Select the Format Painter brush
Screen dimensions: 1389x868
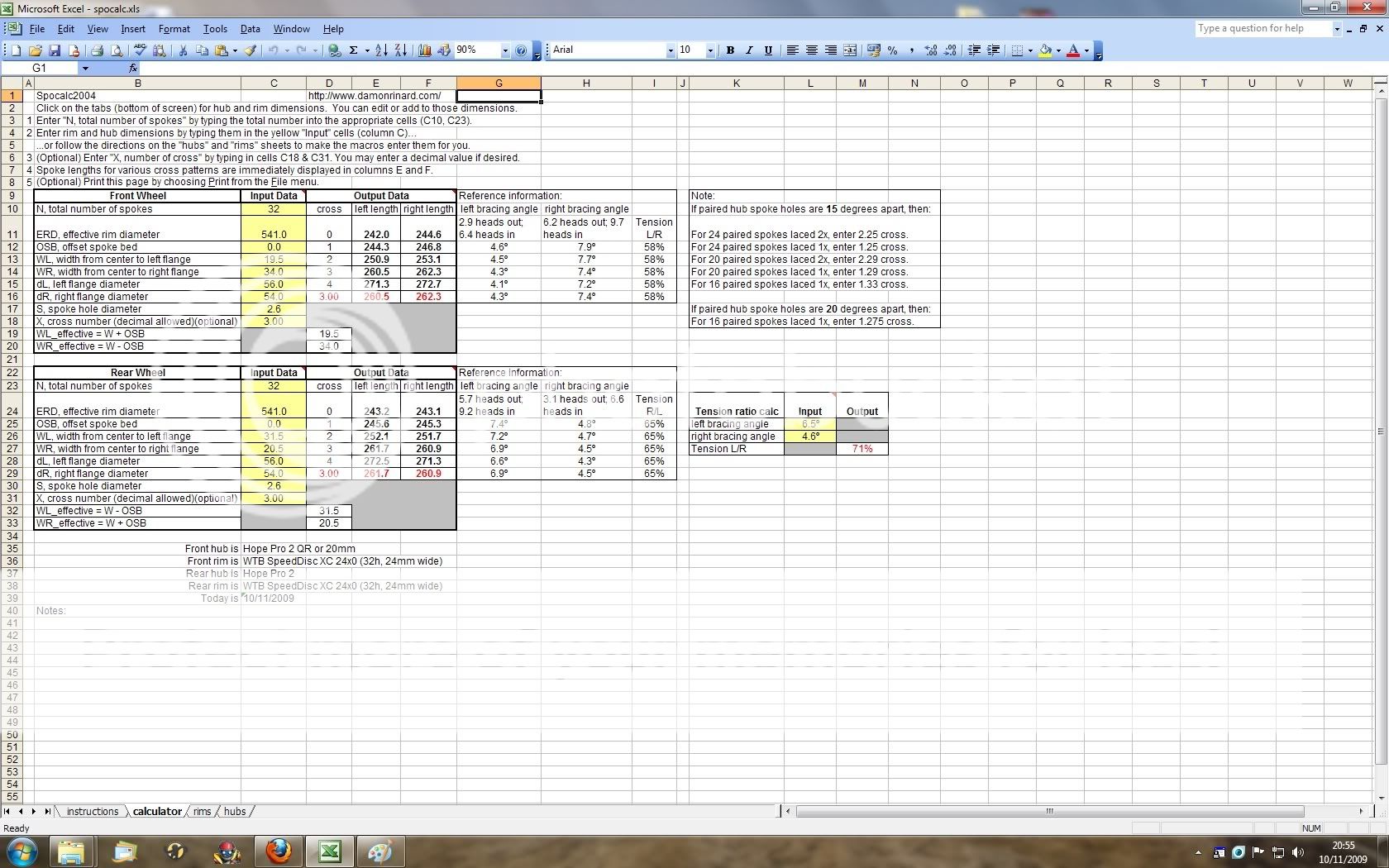point(251,50)
